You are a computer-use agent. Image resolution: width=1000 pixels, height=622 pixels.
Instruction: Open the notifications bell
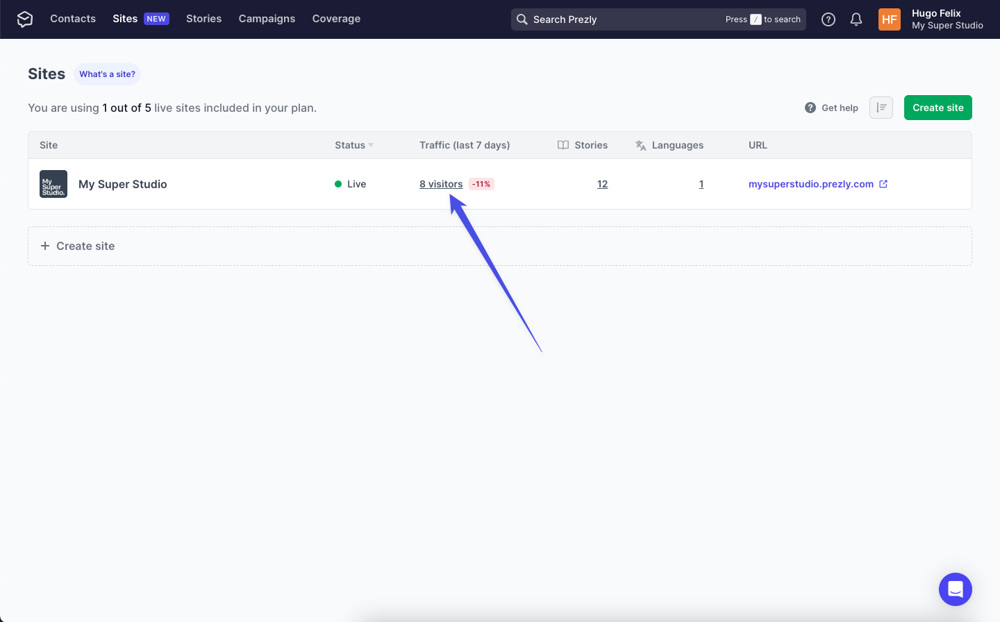856,19
